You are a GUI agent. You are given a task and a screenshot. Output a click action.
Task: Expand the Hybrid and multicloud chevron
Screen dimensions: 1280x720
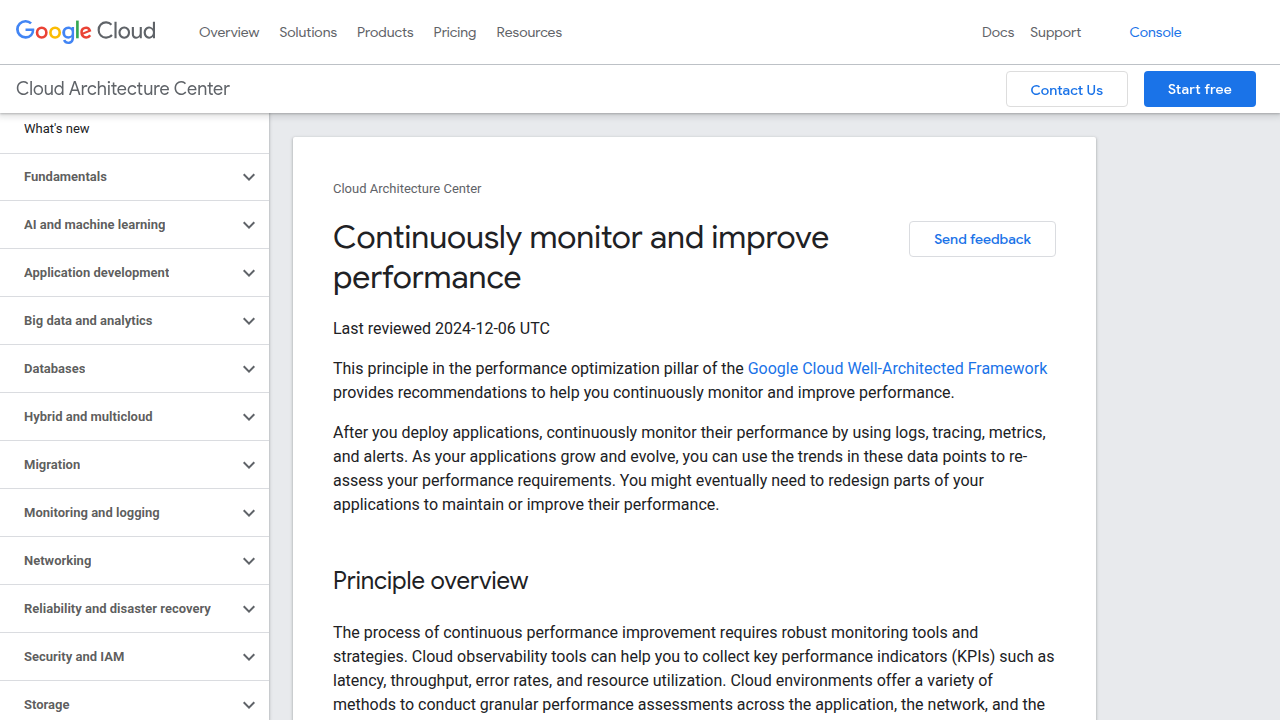coord(249,417)
